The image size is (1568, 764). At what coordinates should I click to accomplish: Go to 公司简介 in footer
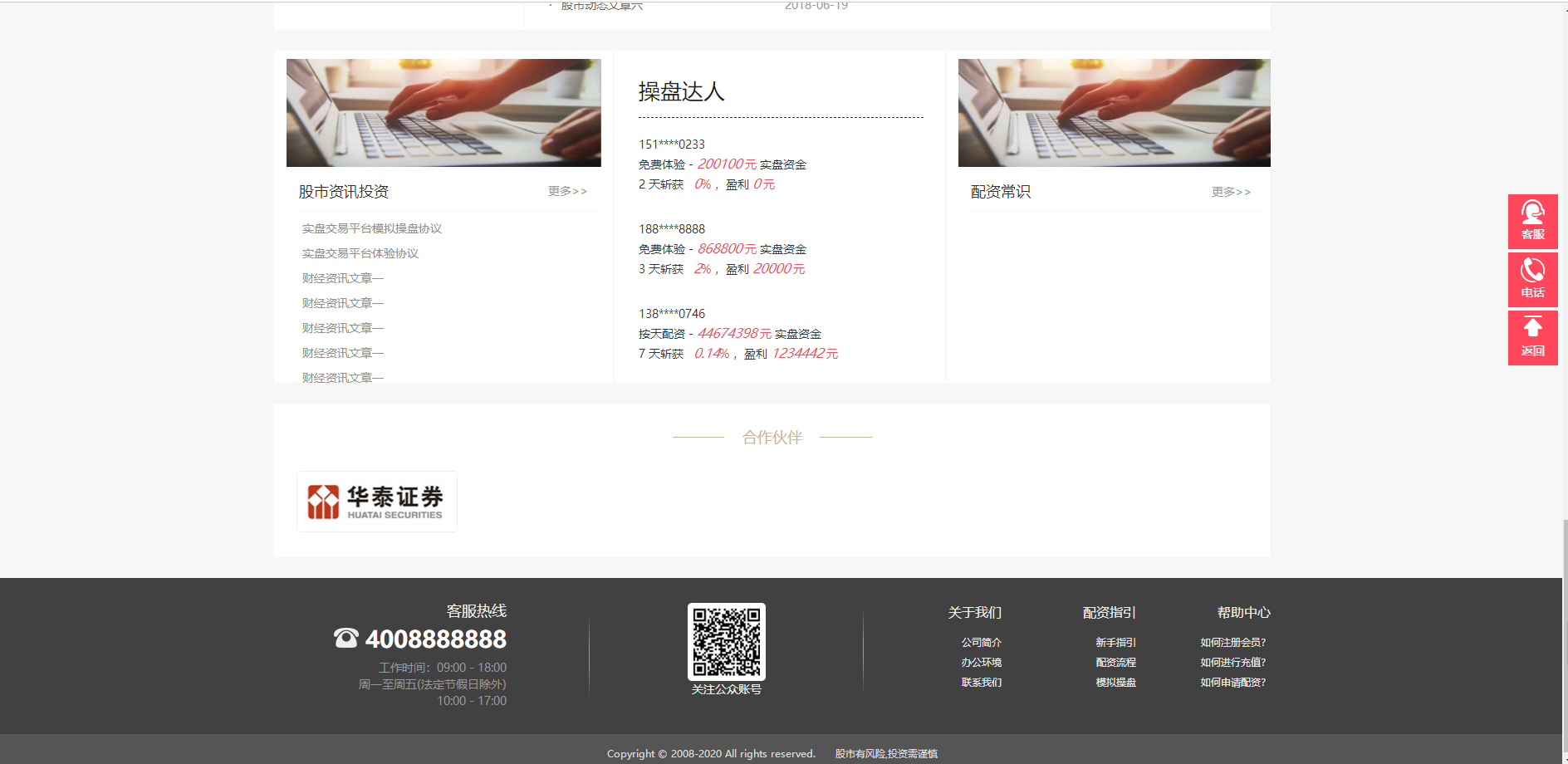pos(981,643)
